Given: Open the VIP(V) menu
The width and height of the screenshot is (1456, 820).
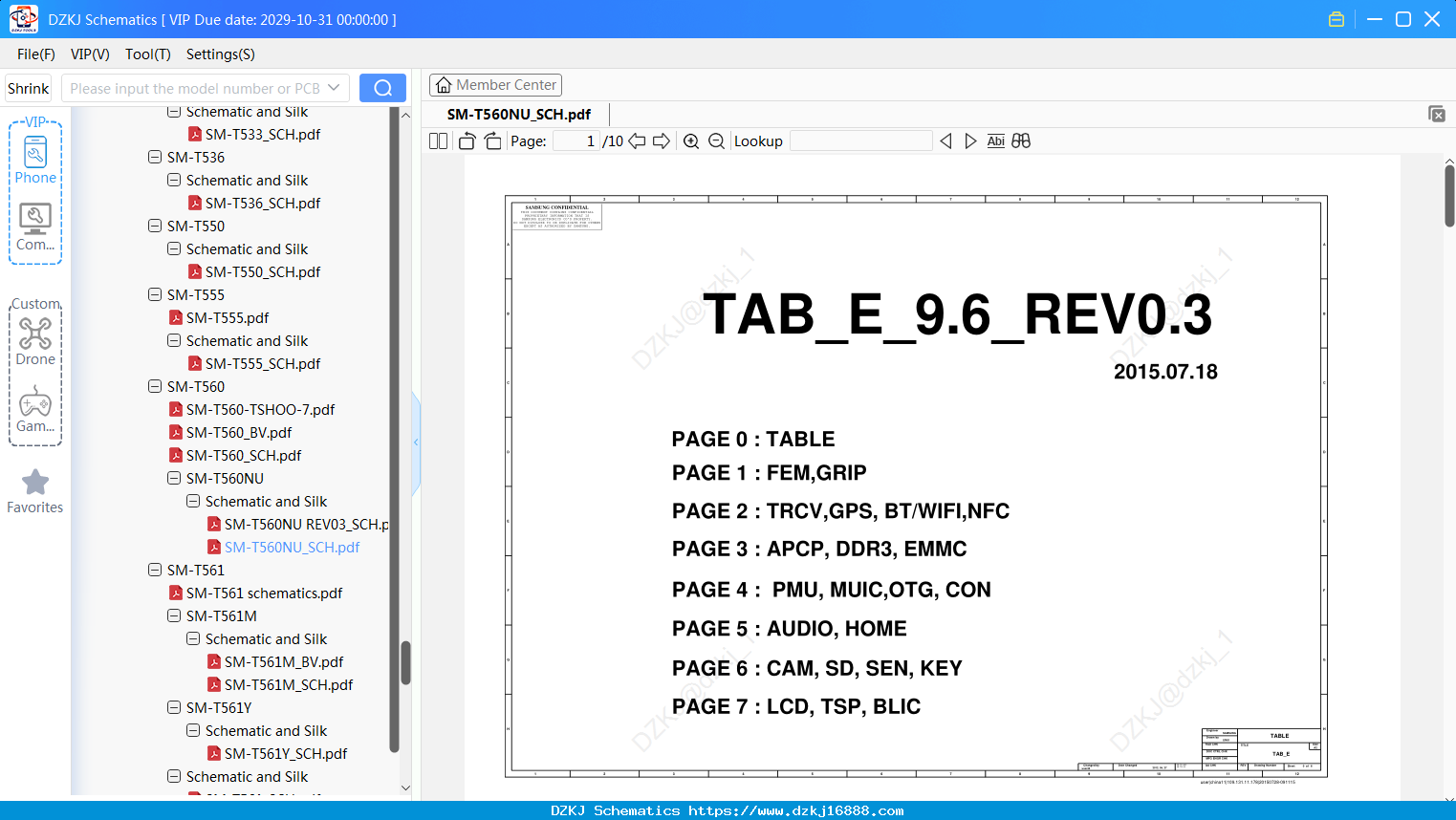Looking at the screenshot, I should pos(90,54).
